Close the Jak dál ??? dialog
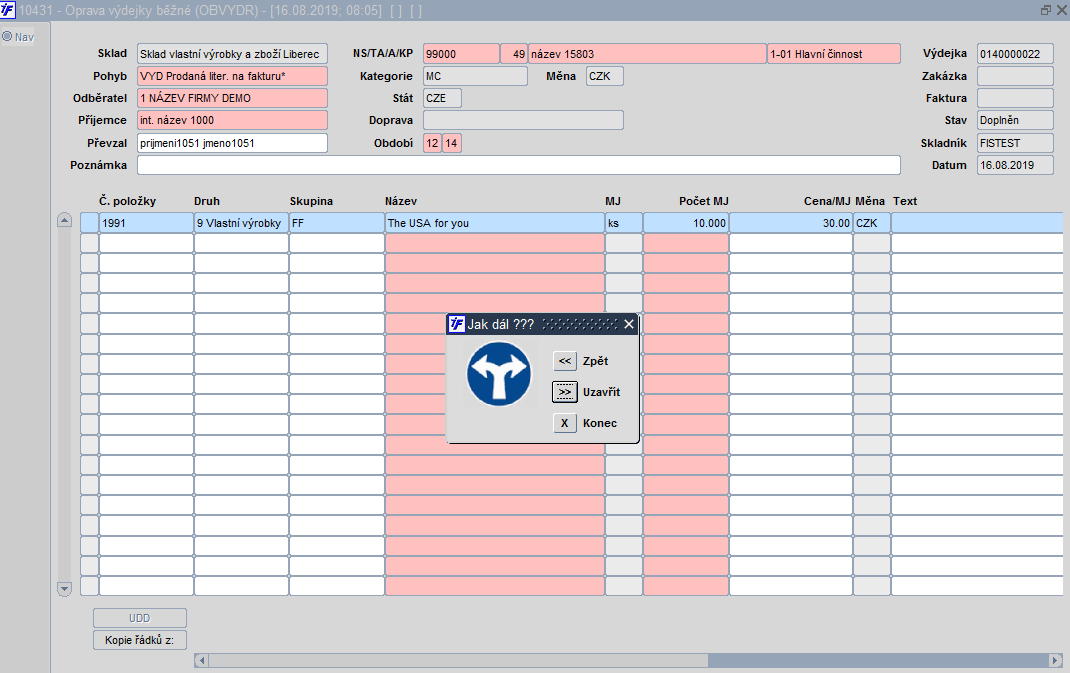1070x673 pixels. click(x=628, y=324)
